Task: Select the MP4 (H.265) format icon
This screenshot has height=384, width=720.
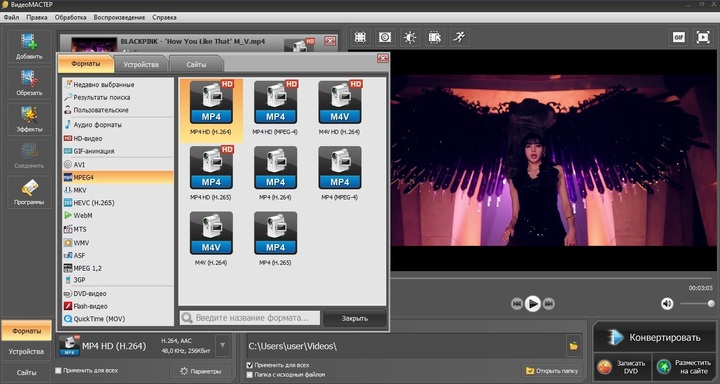Action: [276, 233]
